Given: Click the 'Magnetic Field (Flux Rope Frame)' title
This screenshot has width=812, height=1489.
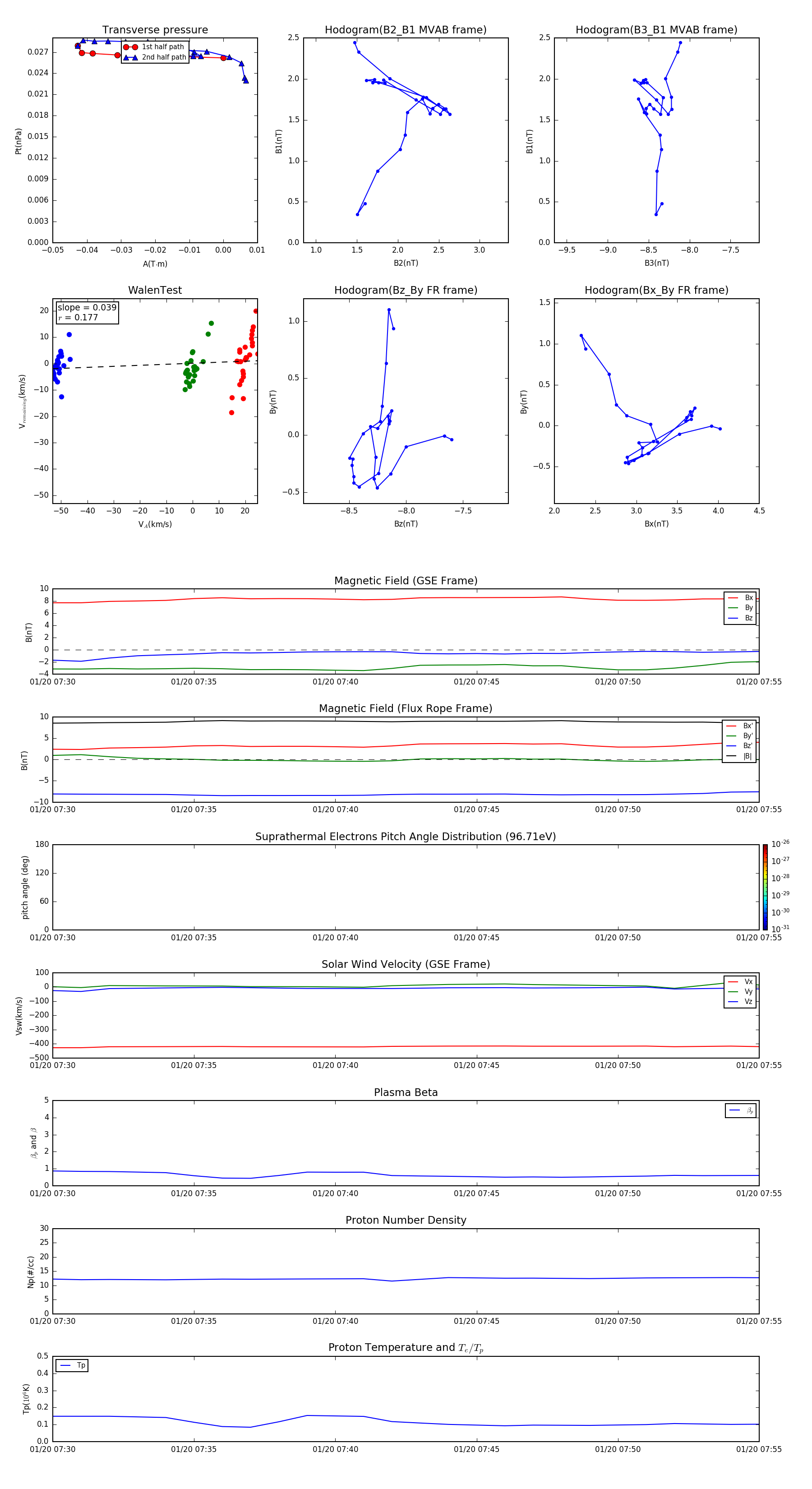Looking at the screenshot, I should click(x=406, y=709).
